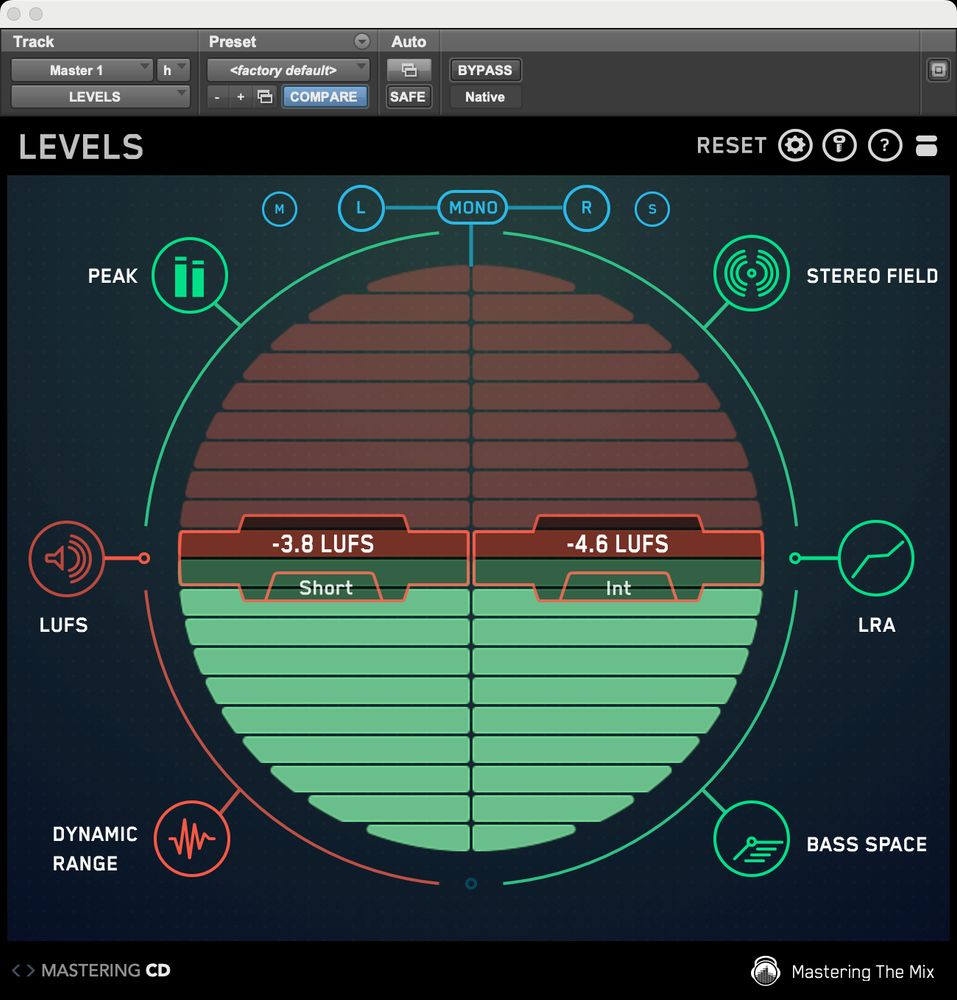Toggle the L left channel solo
This screenshot has width=957, height=1000.
(361, 208)
